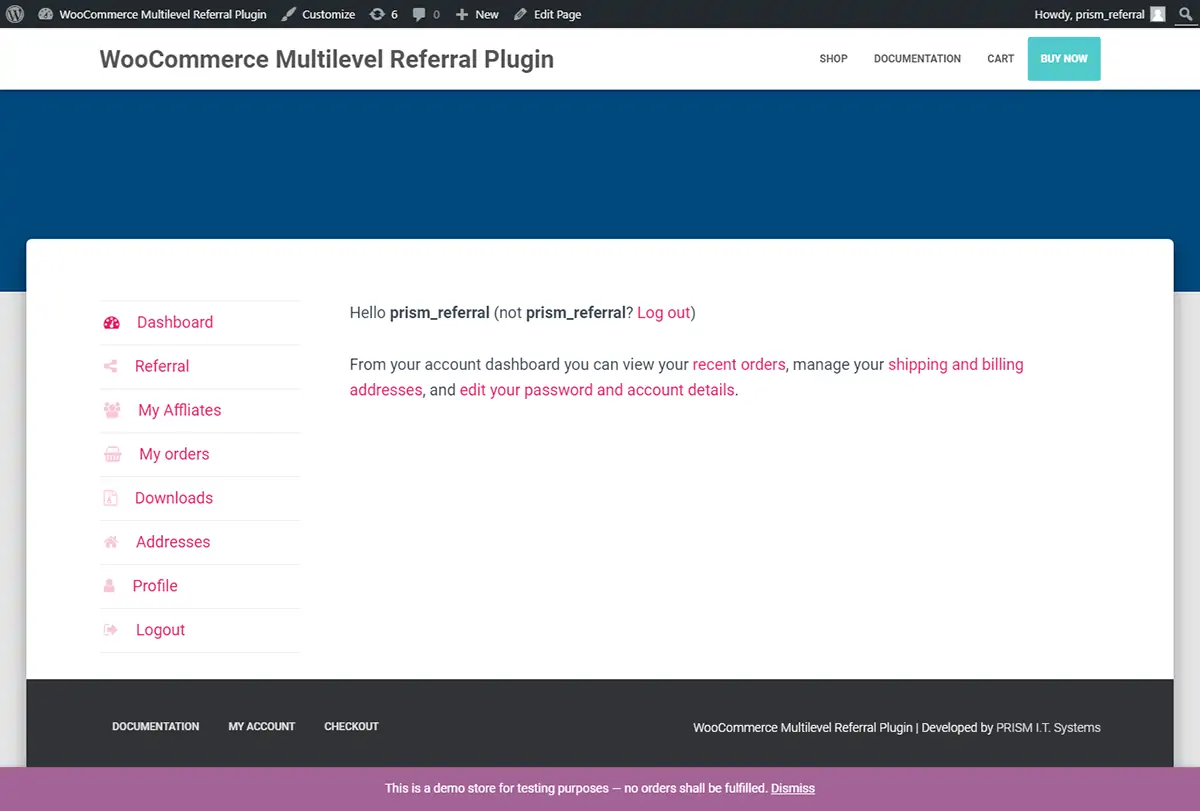Image resolution: width=1200 pixels, height=811 pixels.
Task: Click the Referral share icon
Action: click(111, 367)
